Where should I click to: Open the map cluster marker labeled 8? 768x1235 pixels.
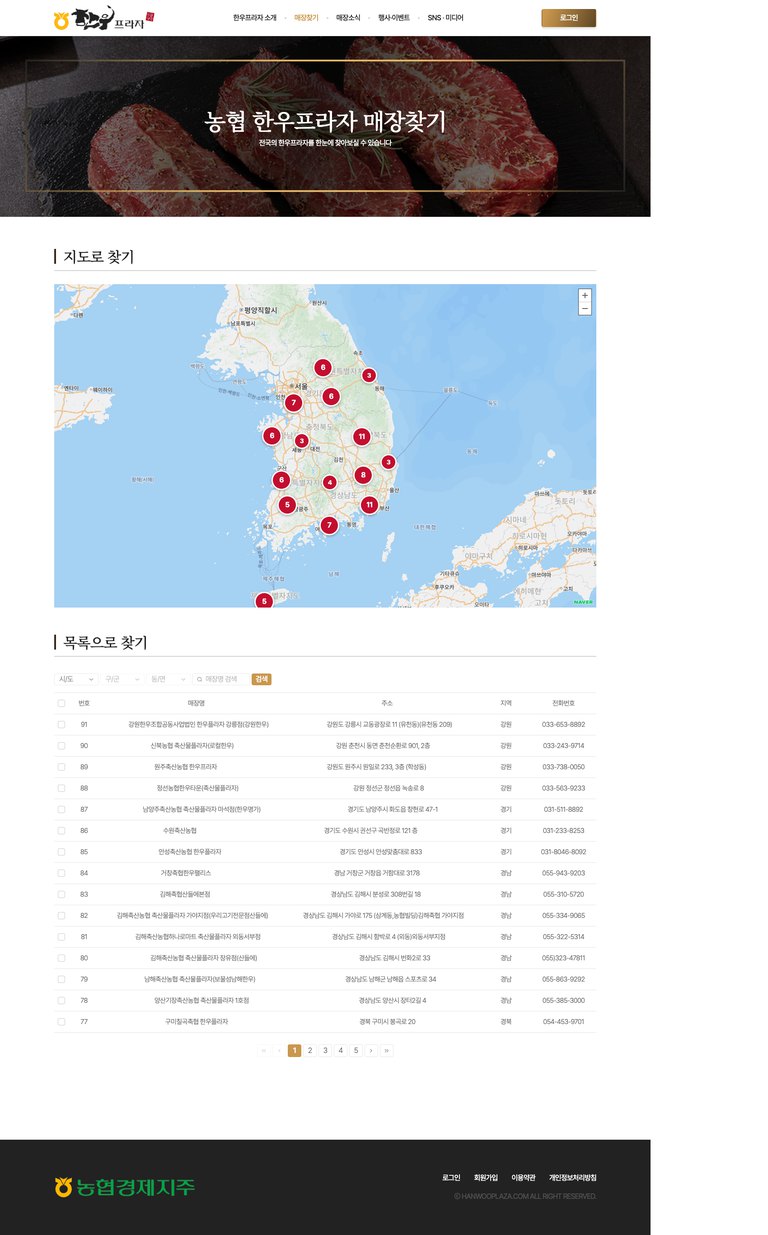click(363, 475)
